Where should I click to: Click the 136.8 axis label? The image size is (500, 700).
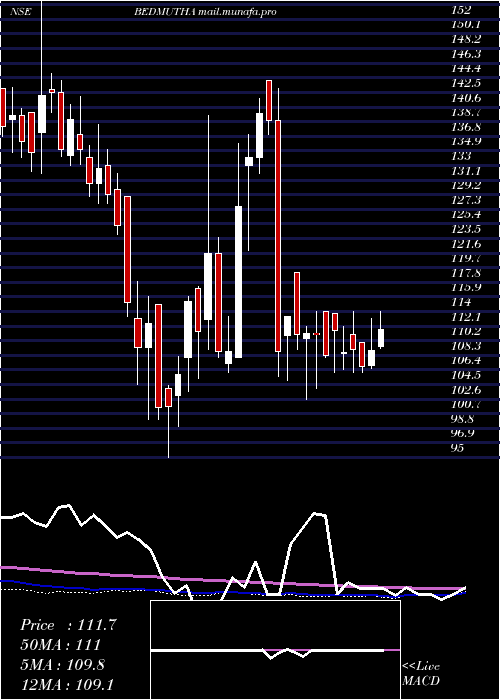[x=466, y=127]
